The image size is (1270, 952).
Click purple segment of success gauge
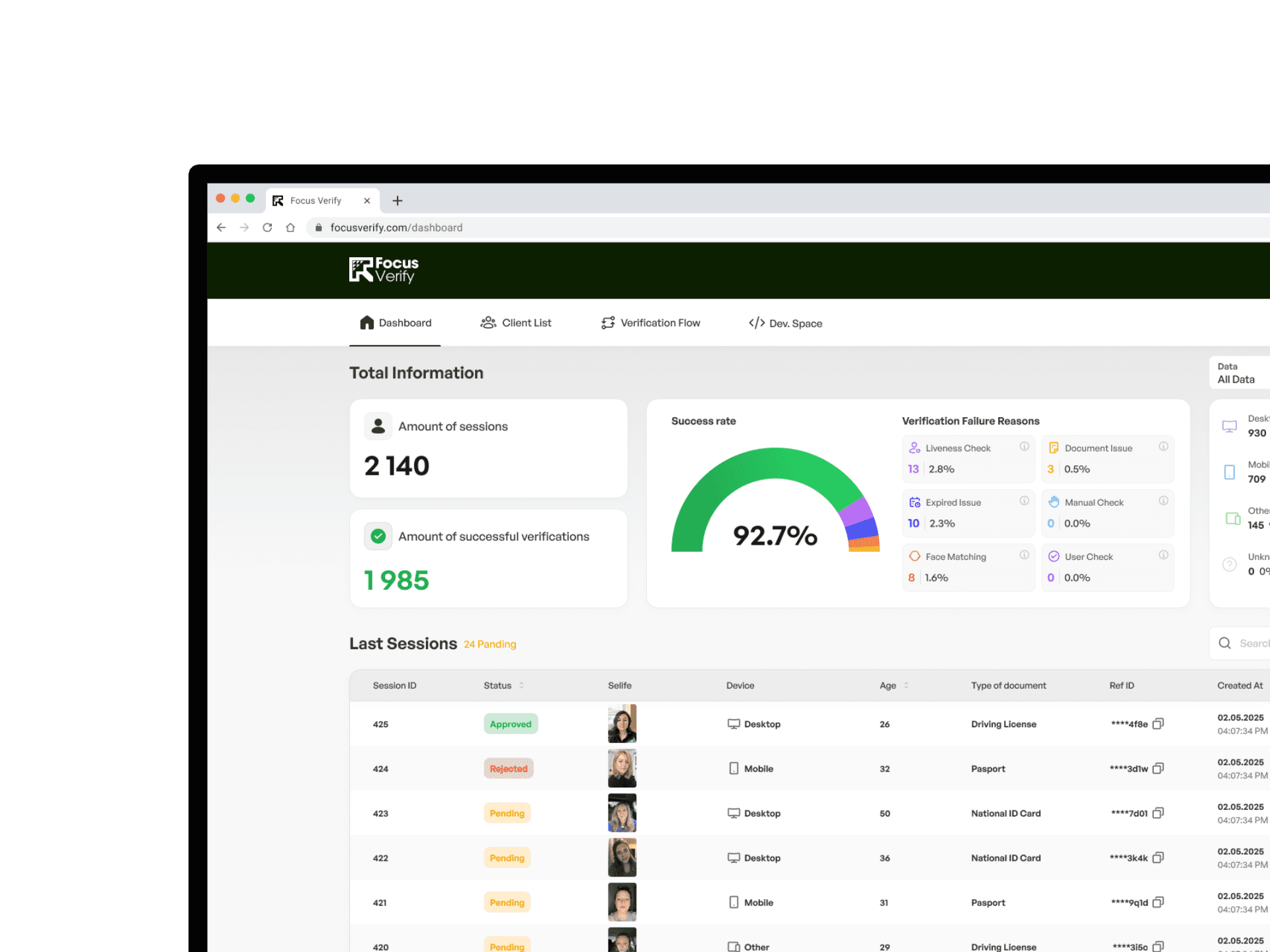[x=856, y=511]
